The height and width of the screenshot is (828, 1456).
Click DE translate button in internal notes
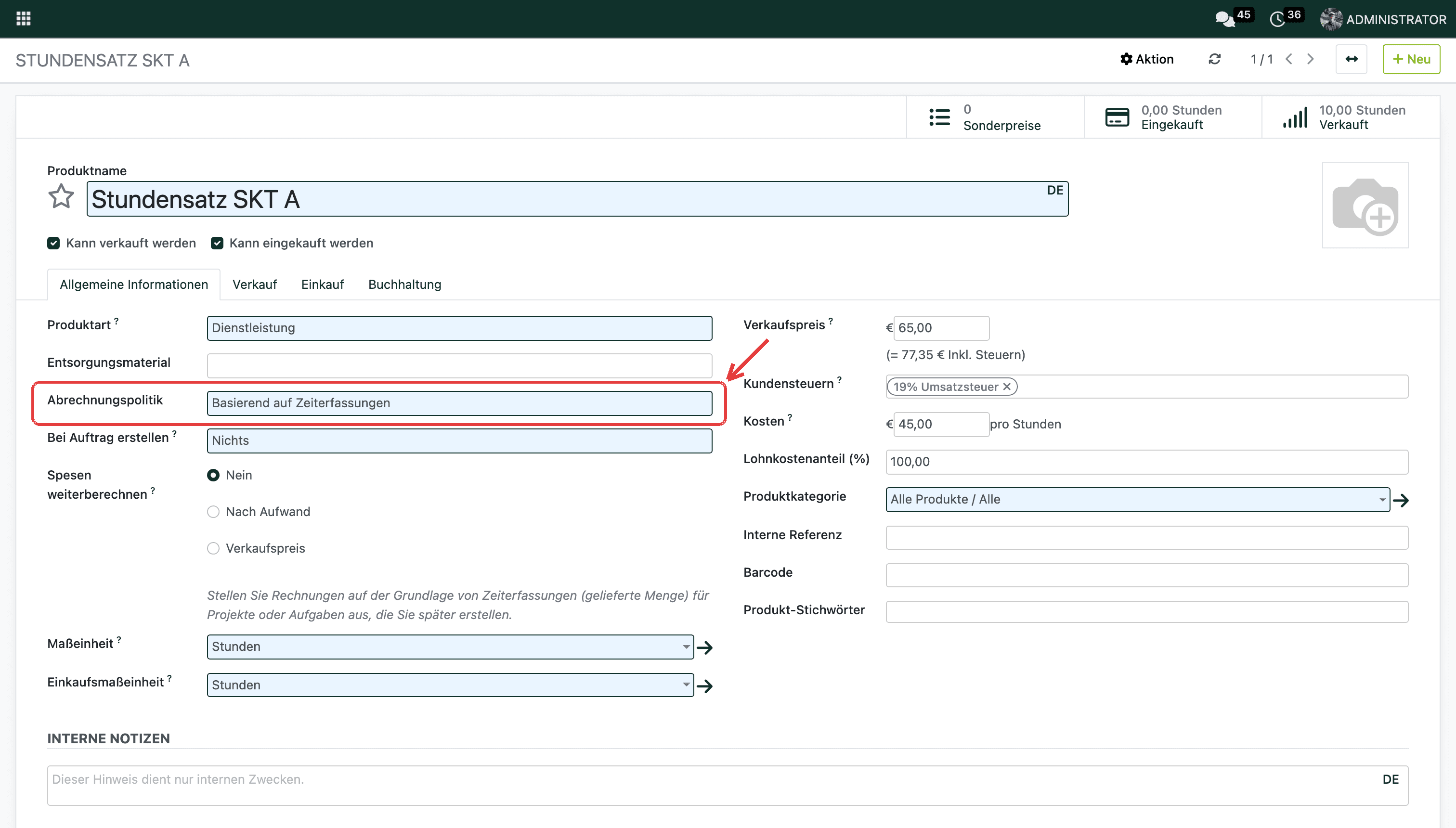[1391, 780]
